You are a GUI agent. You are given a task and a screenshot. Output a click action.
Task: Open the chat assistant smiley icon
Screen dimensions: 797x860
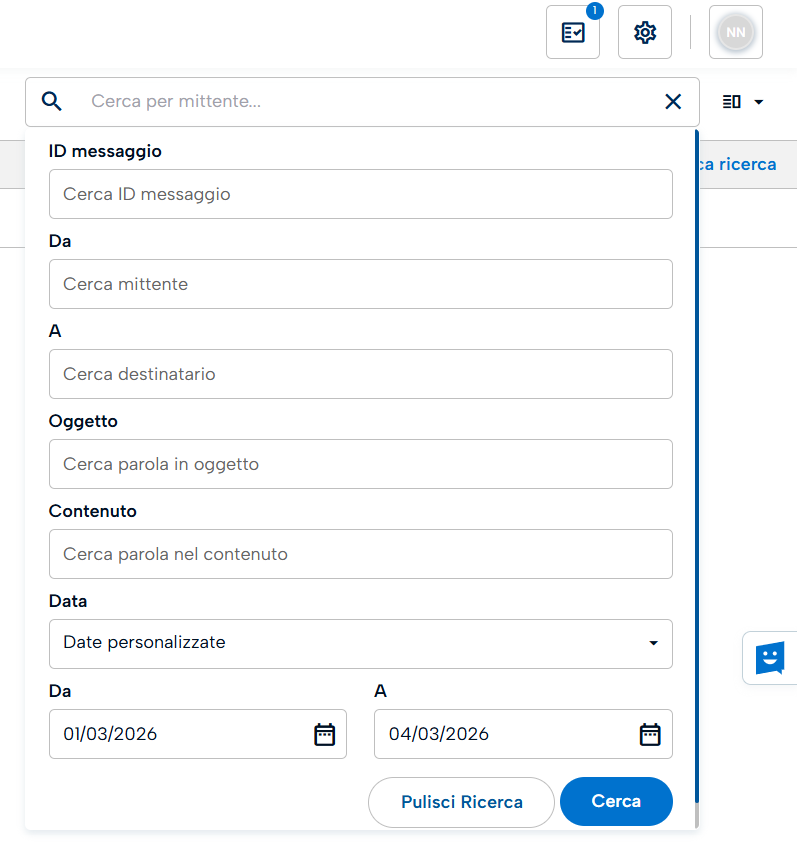pos(769,658)
